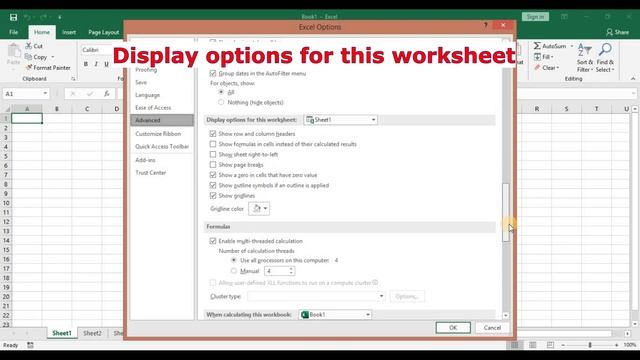
Task: Select All objects radio button
Action: click(221, 92)
